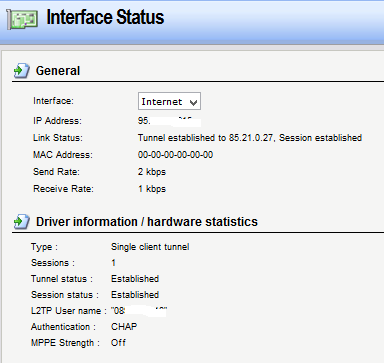Viewport: 384px width, 363px height.
Task: Open the Interface dropdown showing Internet
Action: [169, 101]
